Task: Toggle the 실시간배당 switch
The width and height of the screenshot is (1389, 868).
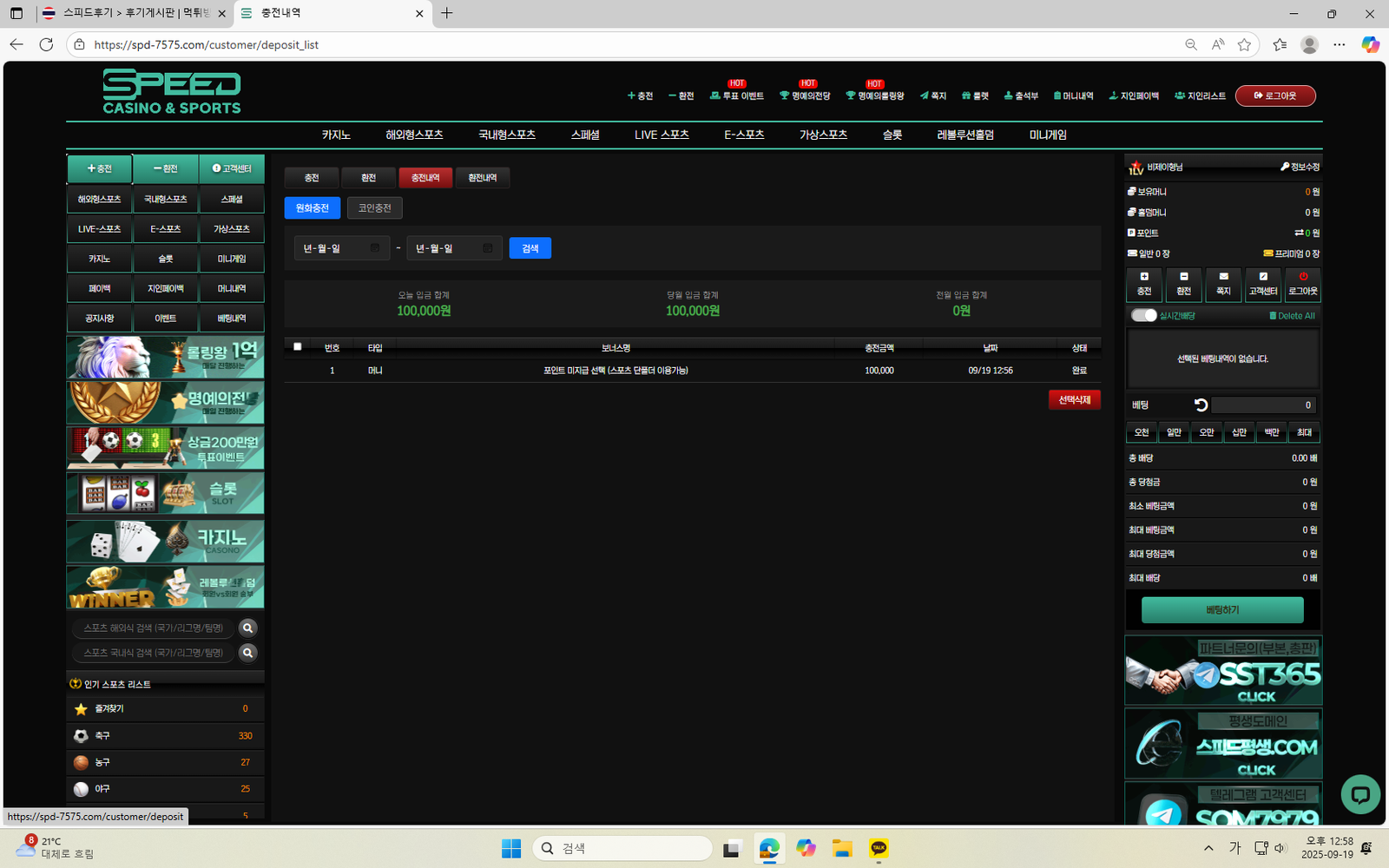Action: pos(1143,315)
